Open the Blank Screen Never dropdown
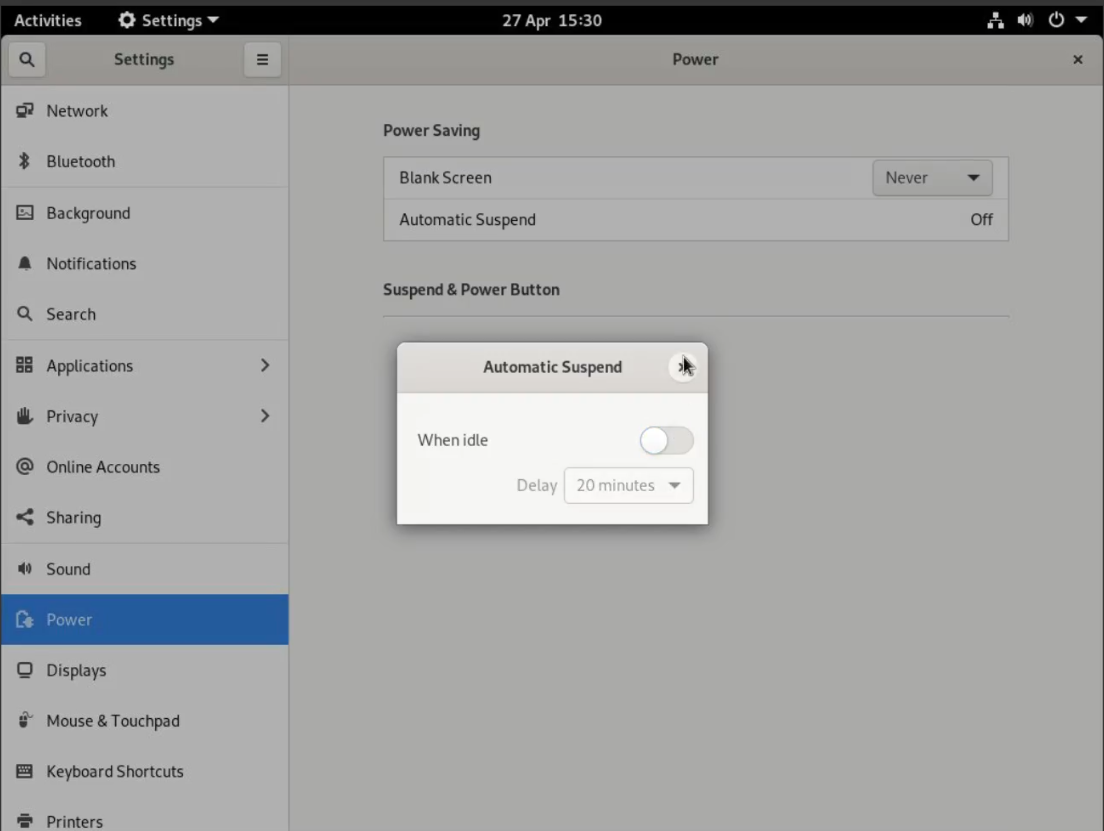The height and width of the screenshot is (831, 1104). [x=932, y=178]
